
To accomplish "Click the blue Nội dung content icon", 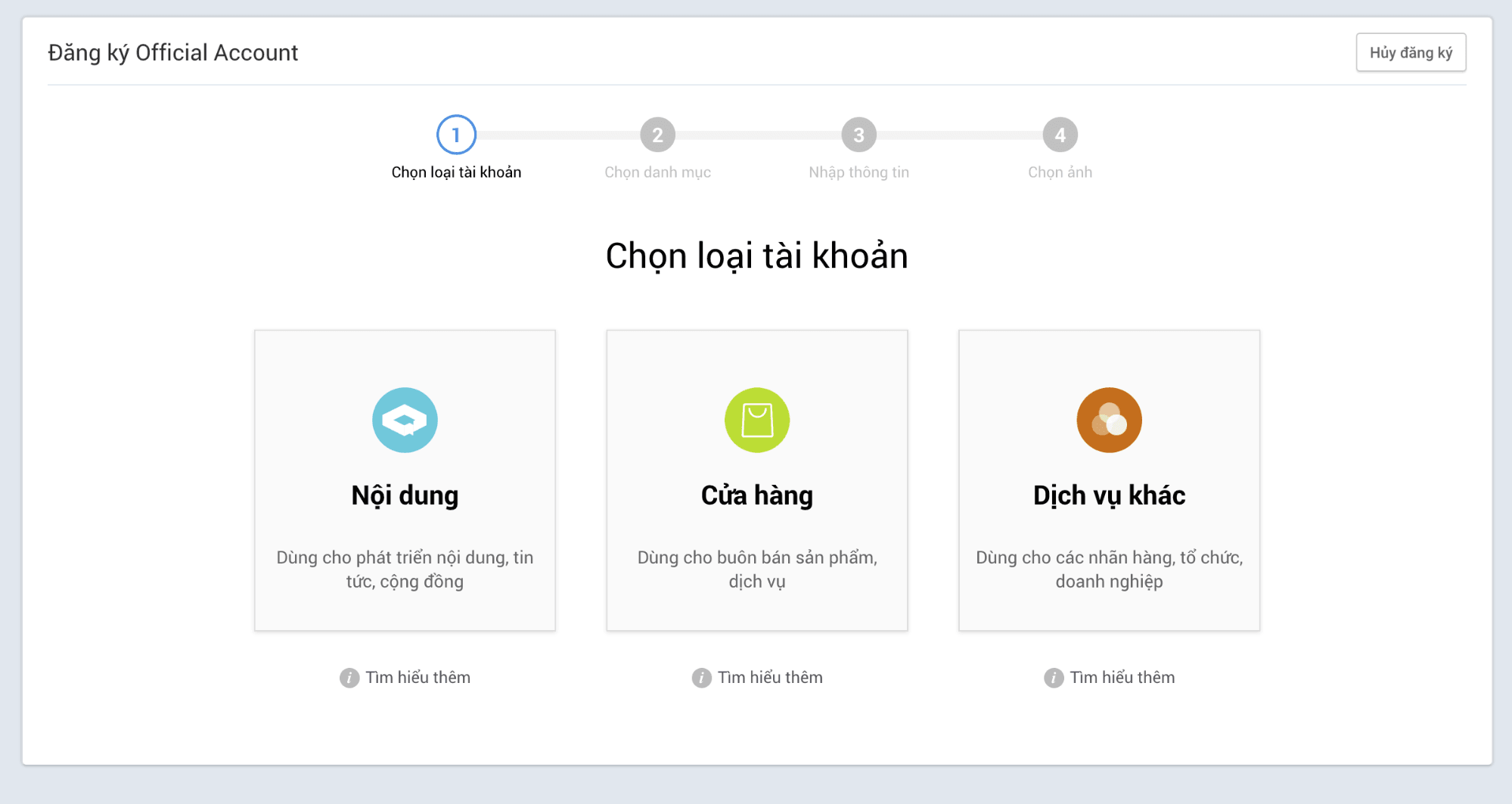I will (x=405, y=420).
